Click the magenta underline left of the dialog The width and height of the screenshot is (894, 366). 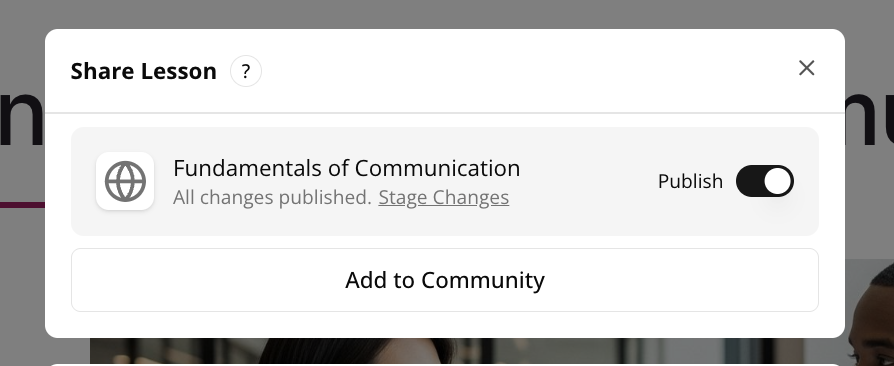(x=22, y=205)
